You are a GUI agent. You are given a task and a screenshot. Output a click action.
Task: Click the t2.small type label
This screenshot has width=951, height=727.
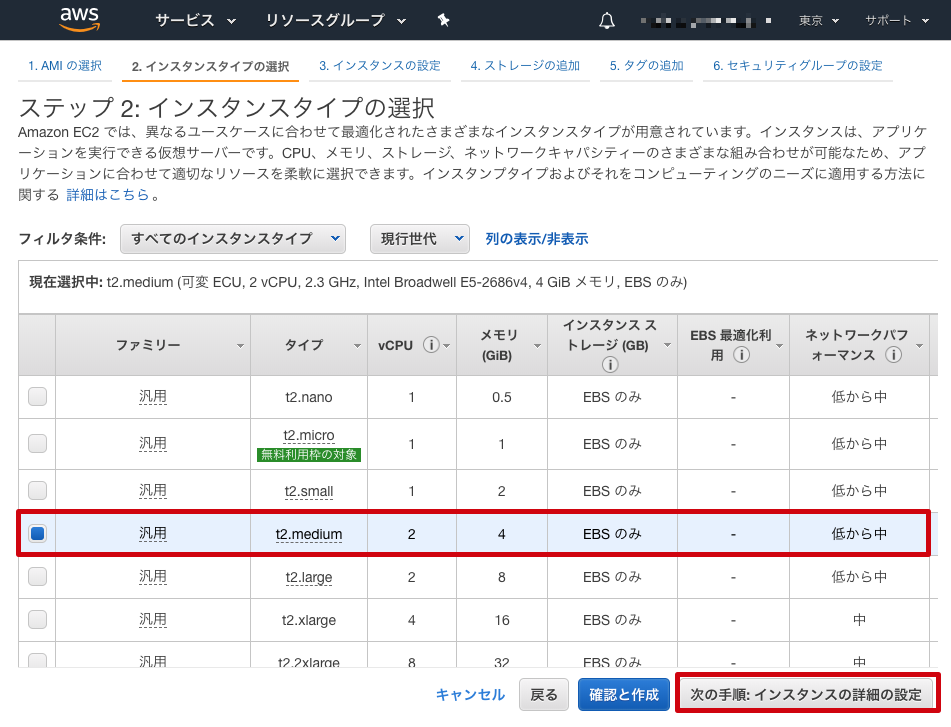(x=309, y=491)
